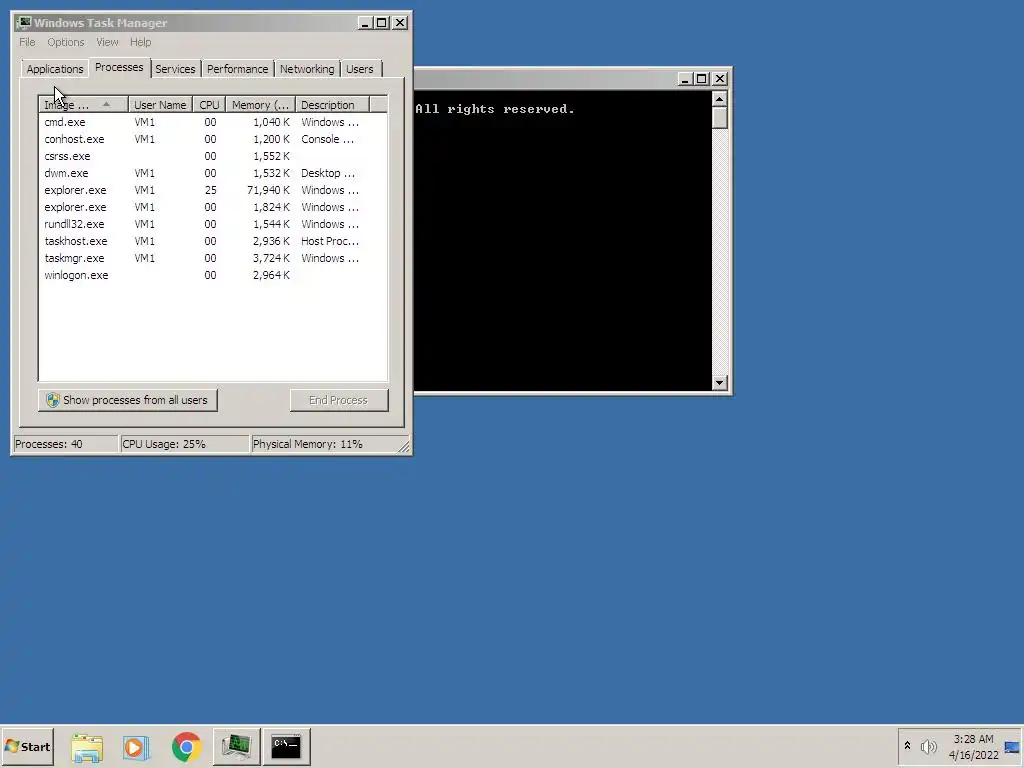Sort by the User Name column header
Screen dimensions: 1024x768
click(160, 104)
